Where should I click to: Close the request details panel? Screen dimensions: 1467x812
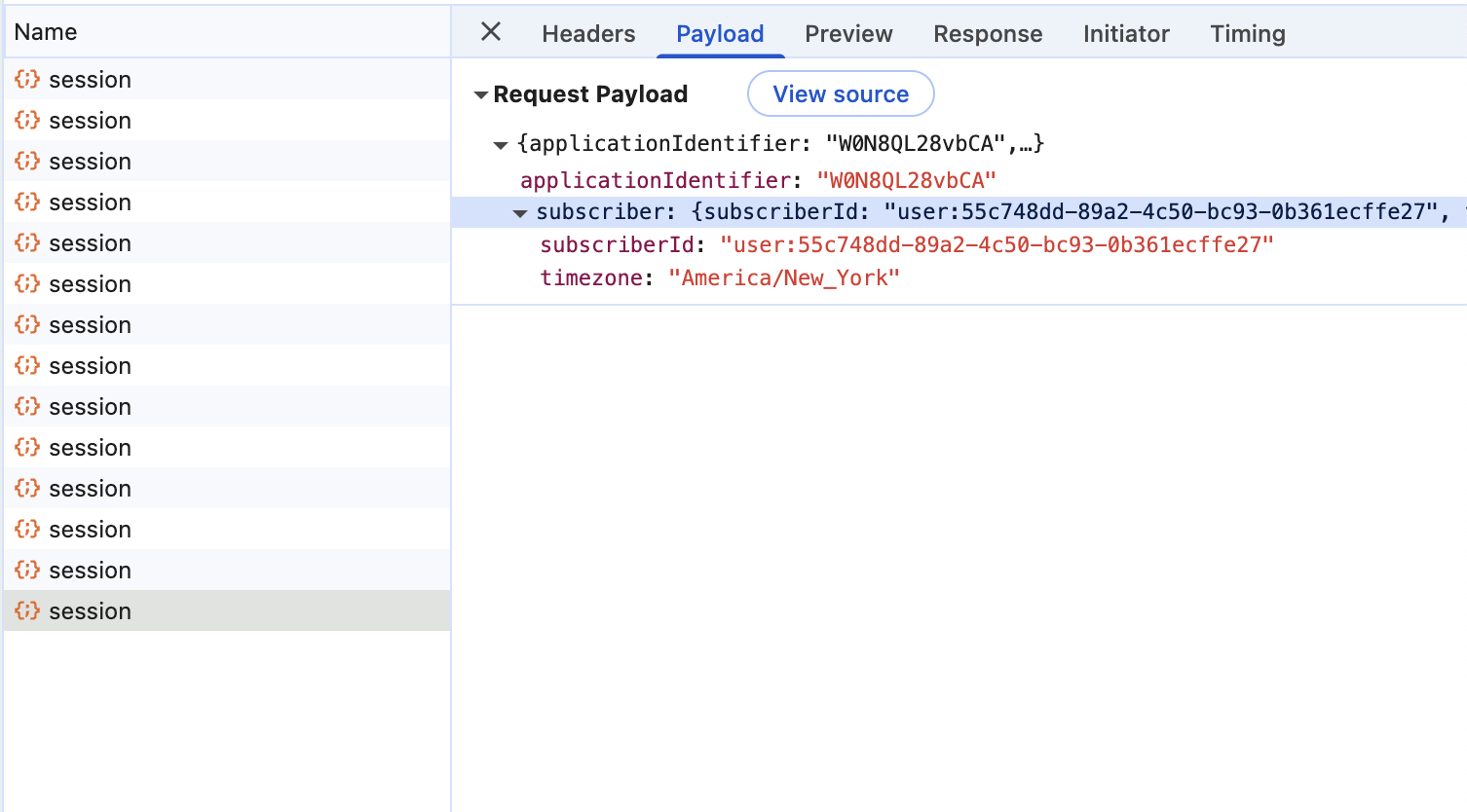click(x=491, y=32)
